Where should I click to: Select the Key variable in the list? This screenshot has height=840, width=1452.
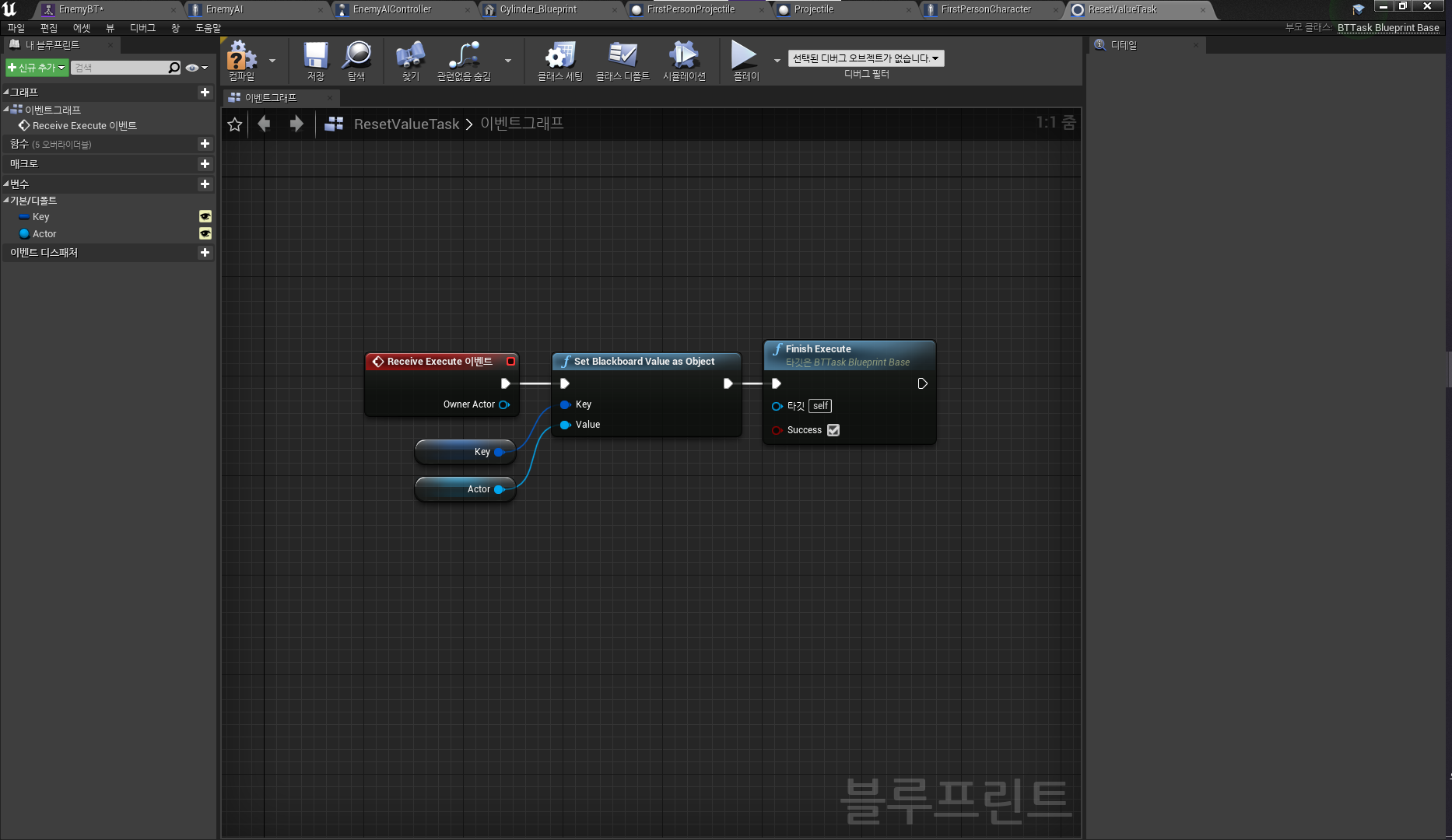pyautogui.click(x=40, y=217)
